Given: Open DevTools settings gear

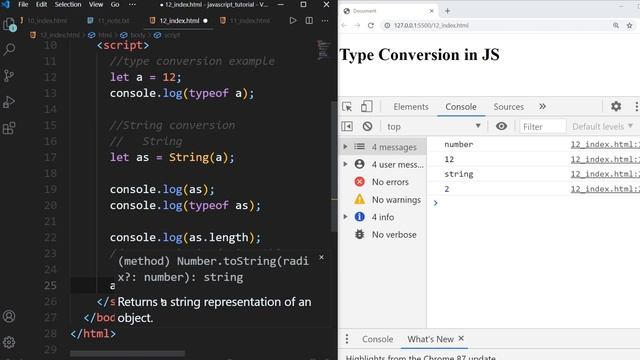Looking at the screenshot, I should point(616,107).
